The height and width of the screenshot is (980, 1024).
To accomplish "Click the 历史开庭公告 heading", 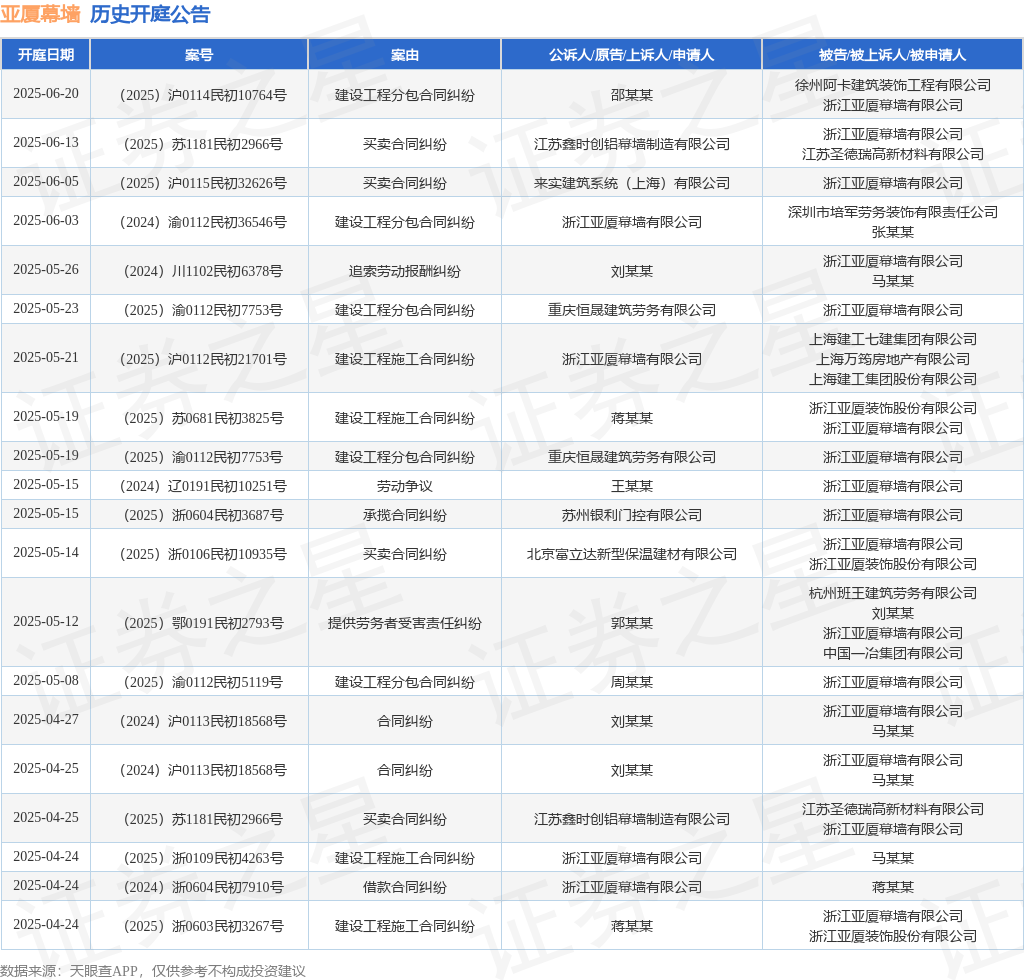I will (150, 14).
